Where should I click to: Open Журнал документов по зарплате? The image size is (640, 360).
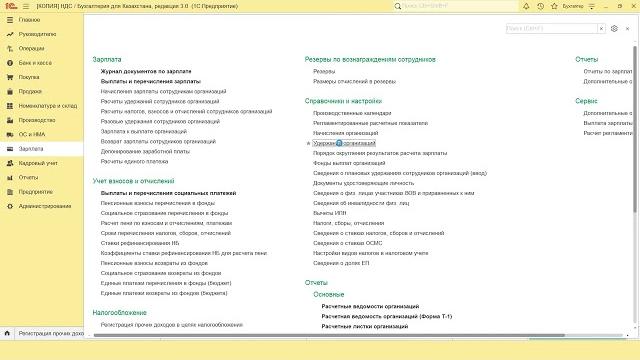pyautogui.click(x=146, y=71)
